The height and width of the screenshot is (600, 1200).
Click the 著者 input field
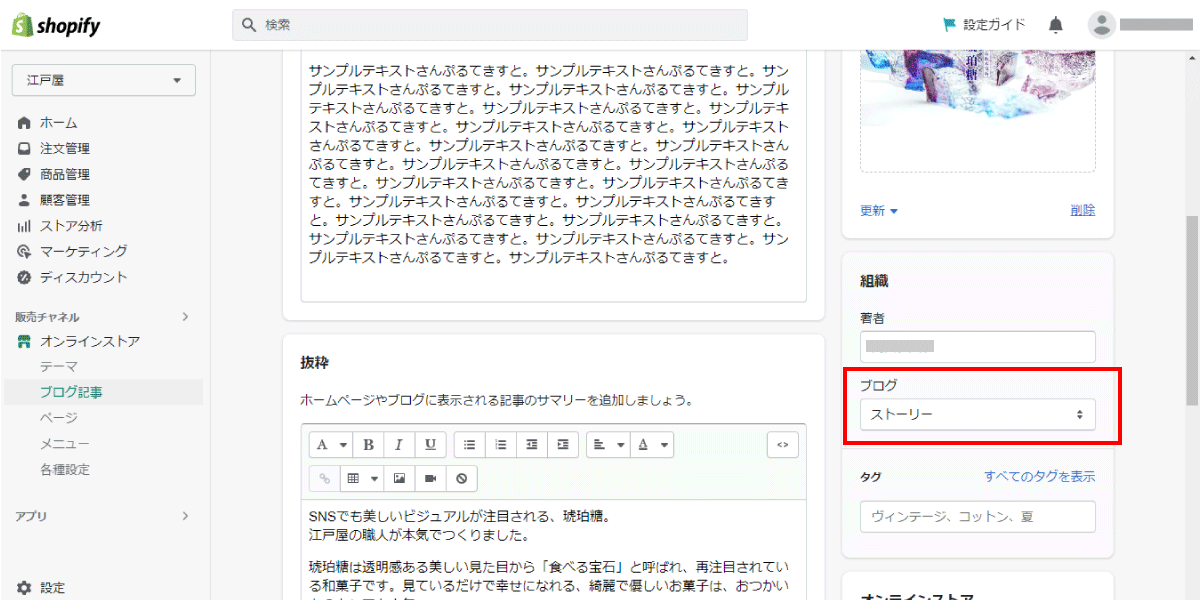tap(978, 347)
